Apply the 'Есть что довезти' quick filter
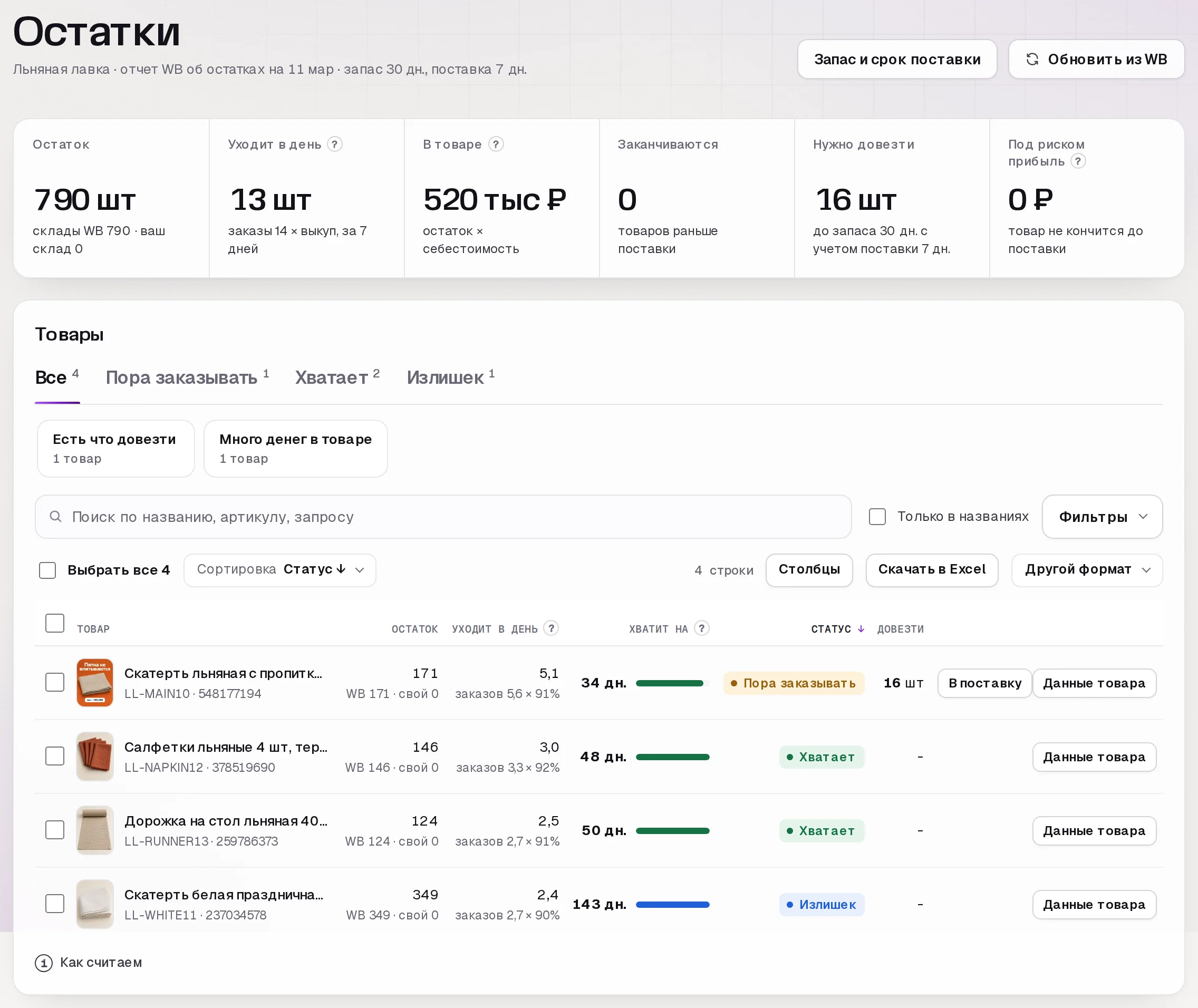The height and width of the screenshot is (1008, 1198). pyautogui.click(x=116, y=449)
